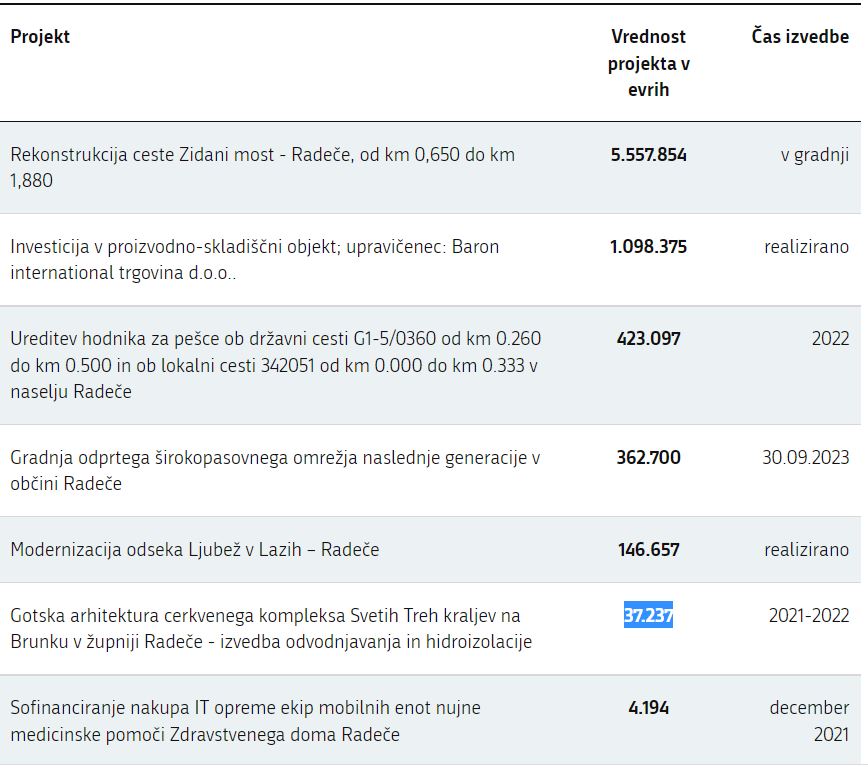Click the "Projekt" column header

coord(40,37)
